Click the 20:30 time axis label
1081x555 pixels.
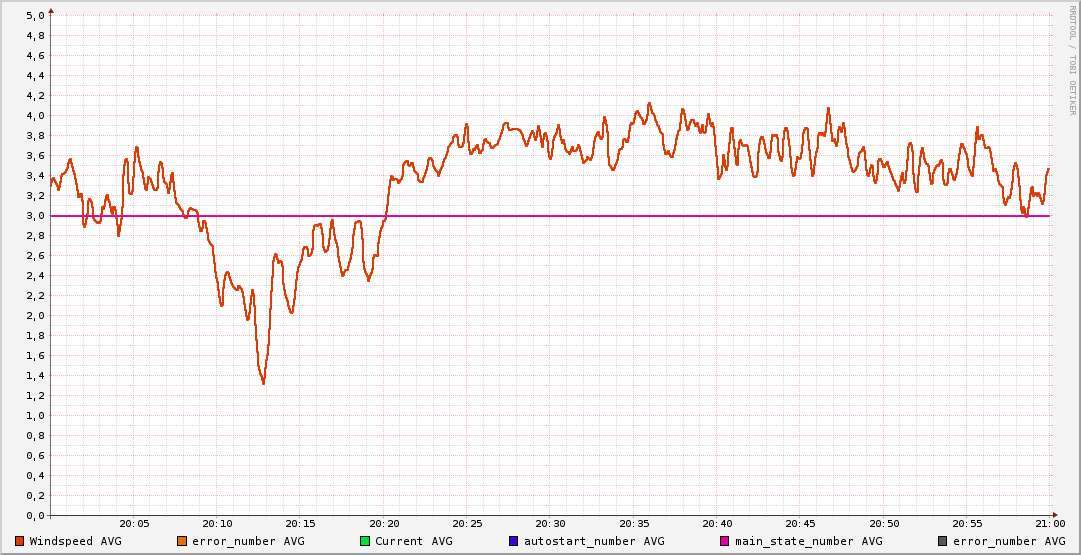coord(550,523)
